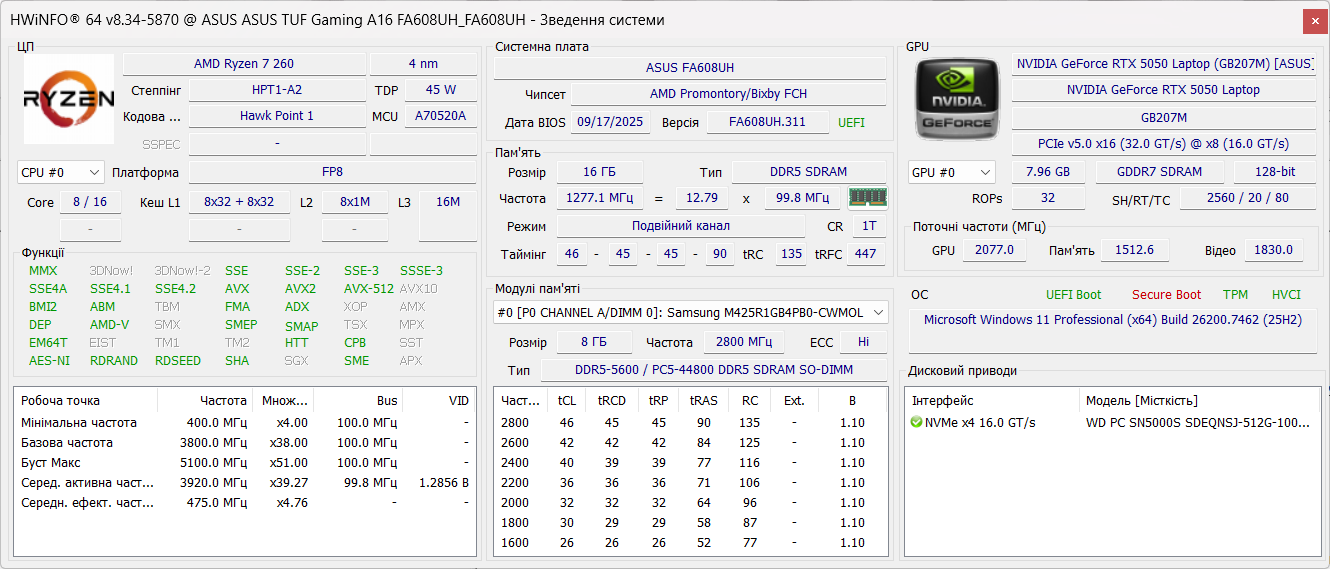Click the TPM status label
The image size is (1330, 569).
(x=1235, y=295)
